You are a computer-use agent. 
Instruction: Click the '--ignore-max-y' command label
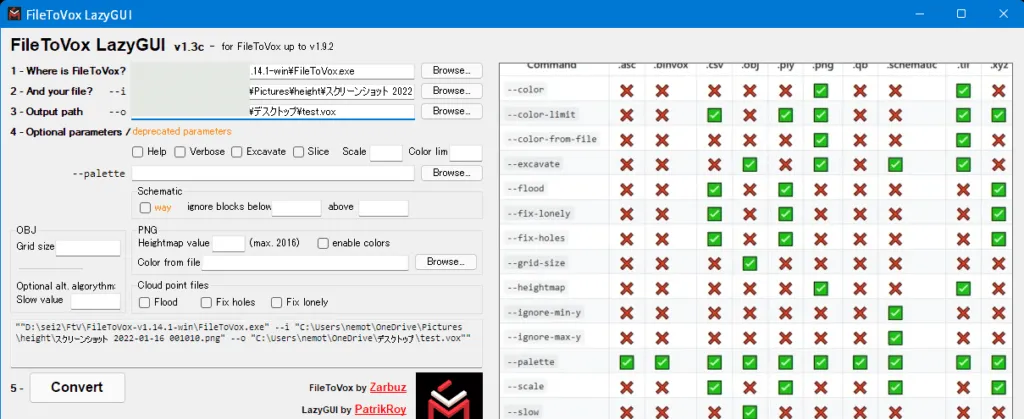[x=546, y=337]
